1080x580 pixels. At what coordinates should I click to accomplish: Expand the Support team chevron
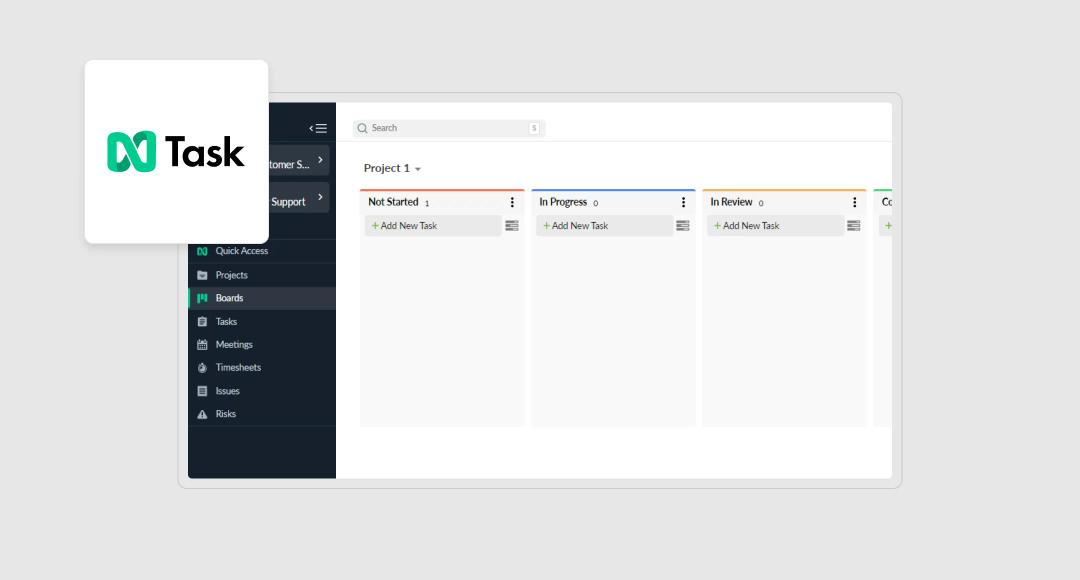pos(320,197)
